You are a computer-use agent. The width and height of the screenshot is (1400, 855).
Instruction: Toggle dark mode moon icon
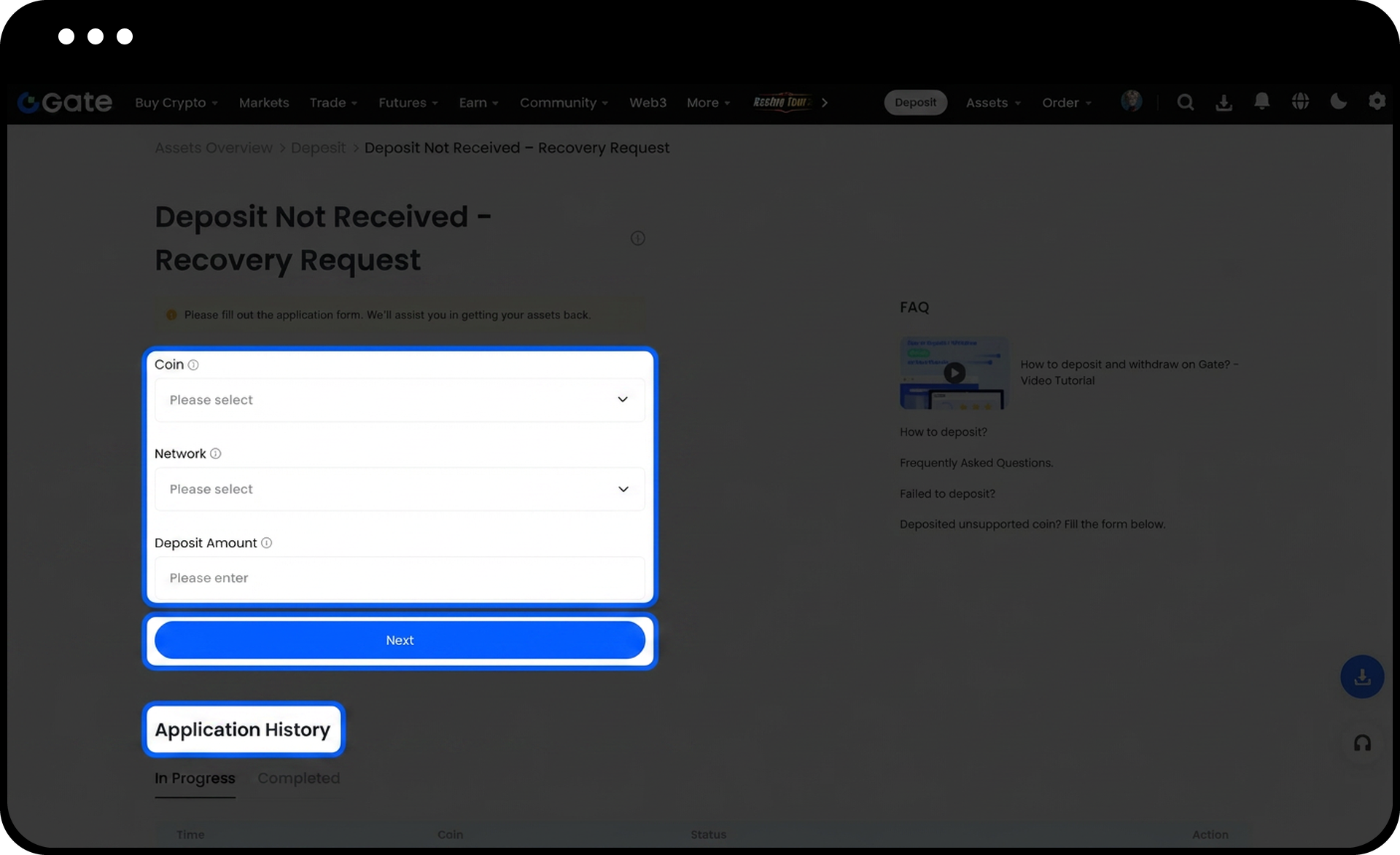pyautogui.click(x=1338, y=102)
